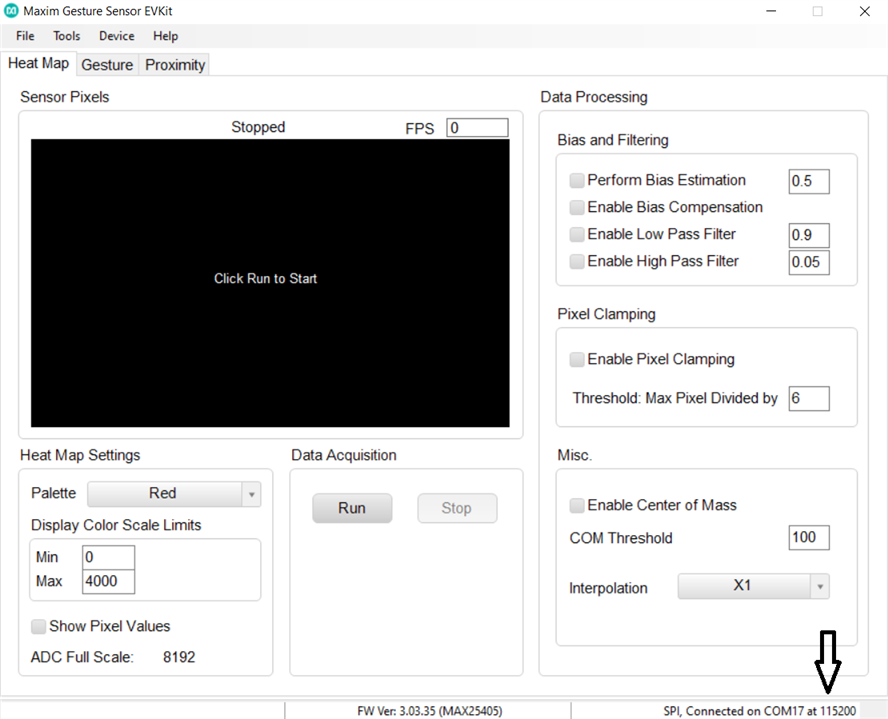Click the Max Pixel Divided by field
This screenshot has width=888, height=719.
809,399
